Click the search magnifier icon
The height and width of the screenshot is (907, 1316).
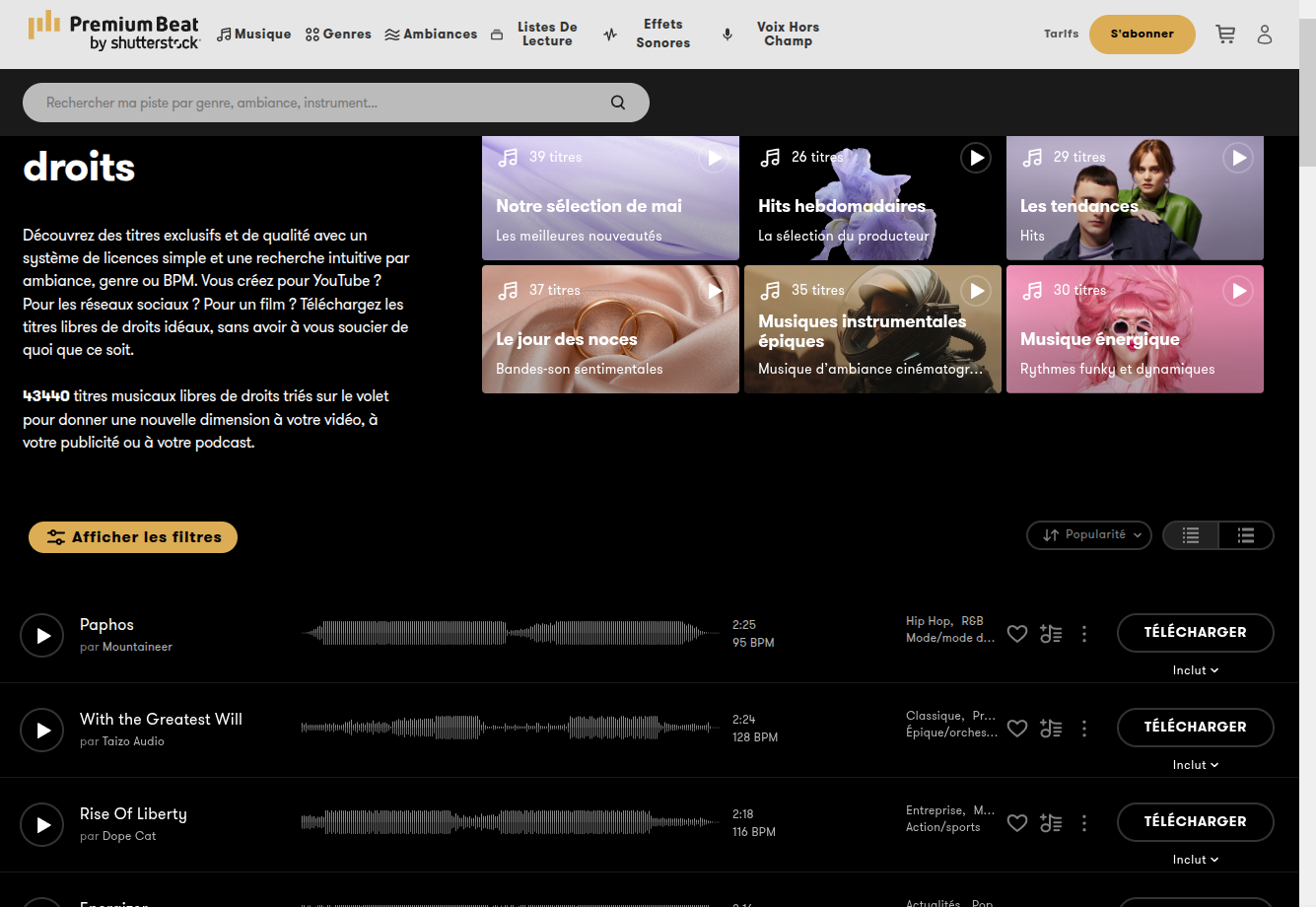click(618, 103)
